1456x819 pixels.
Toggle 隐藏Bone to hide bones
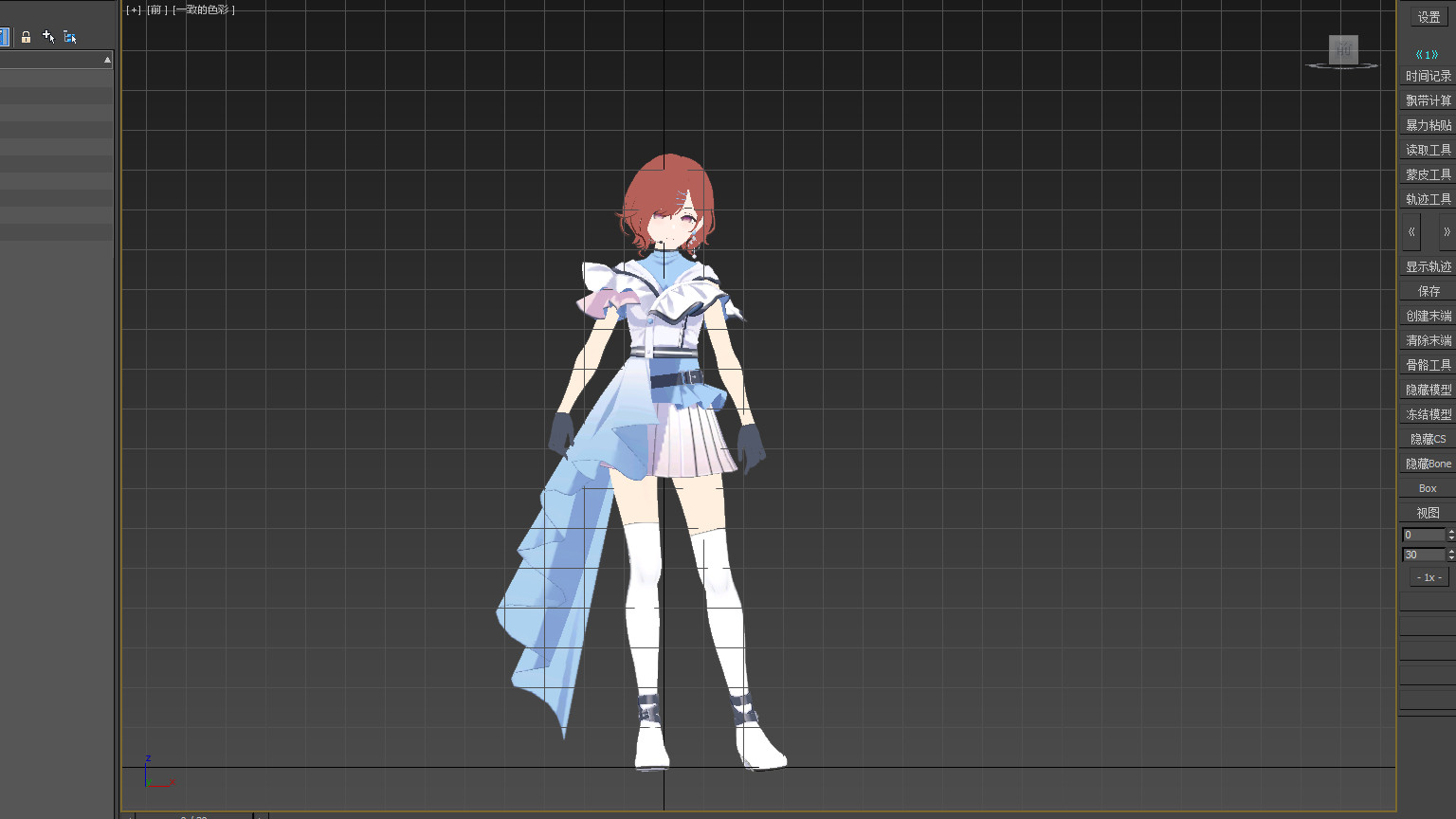tap(1428, 464)
